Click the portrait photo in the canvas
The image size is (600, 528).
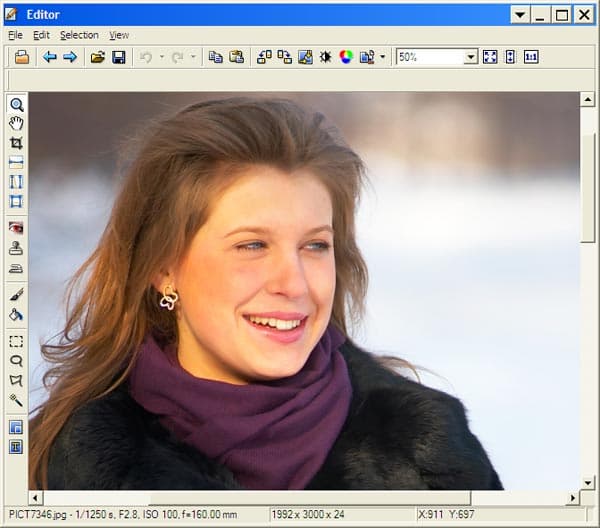coord(304,291)
